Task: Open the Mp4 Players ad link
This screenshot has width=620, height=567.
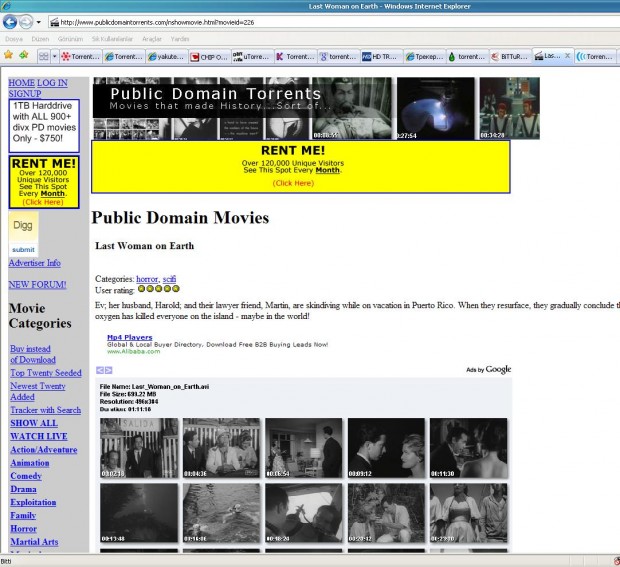Action: [x=130, y=337]
